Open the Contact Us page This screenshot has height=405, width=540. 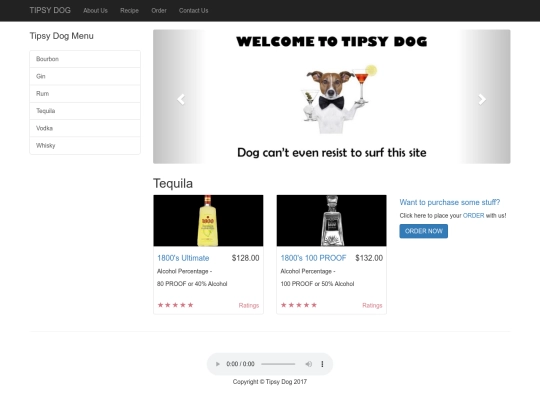[194, 11]
